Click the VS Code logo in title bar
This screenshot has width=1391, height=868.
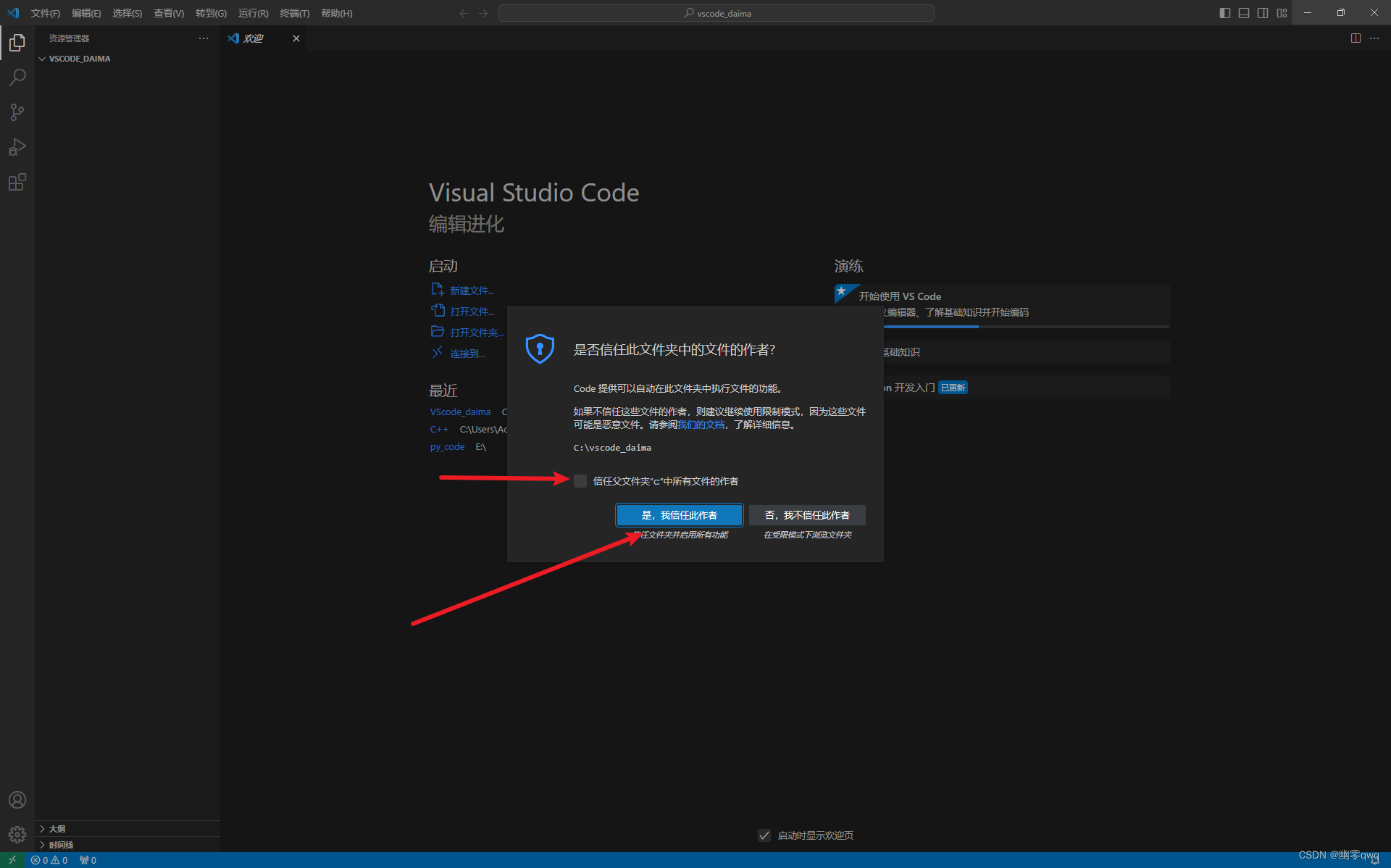point(13,13)
